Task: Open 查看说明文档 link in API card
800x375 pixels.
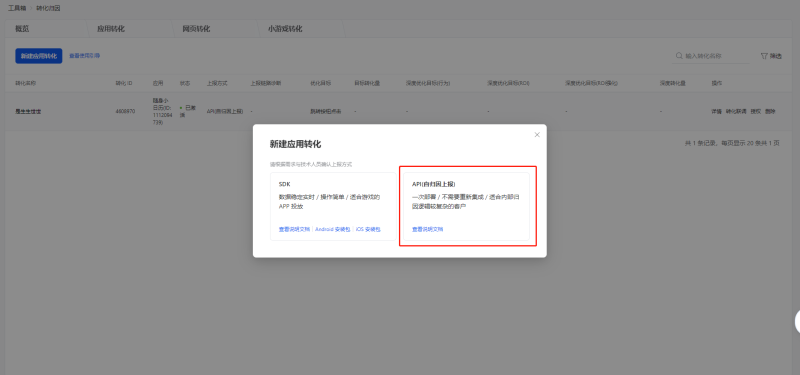Action: click(428, 230)
